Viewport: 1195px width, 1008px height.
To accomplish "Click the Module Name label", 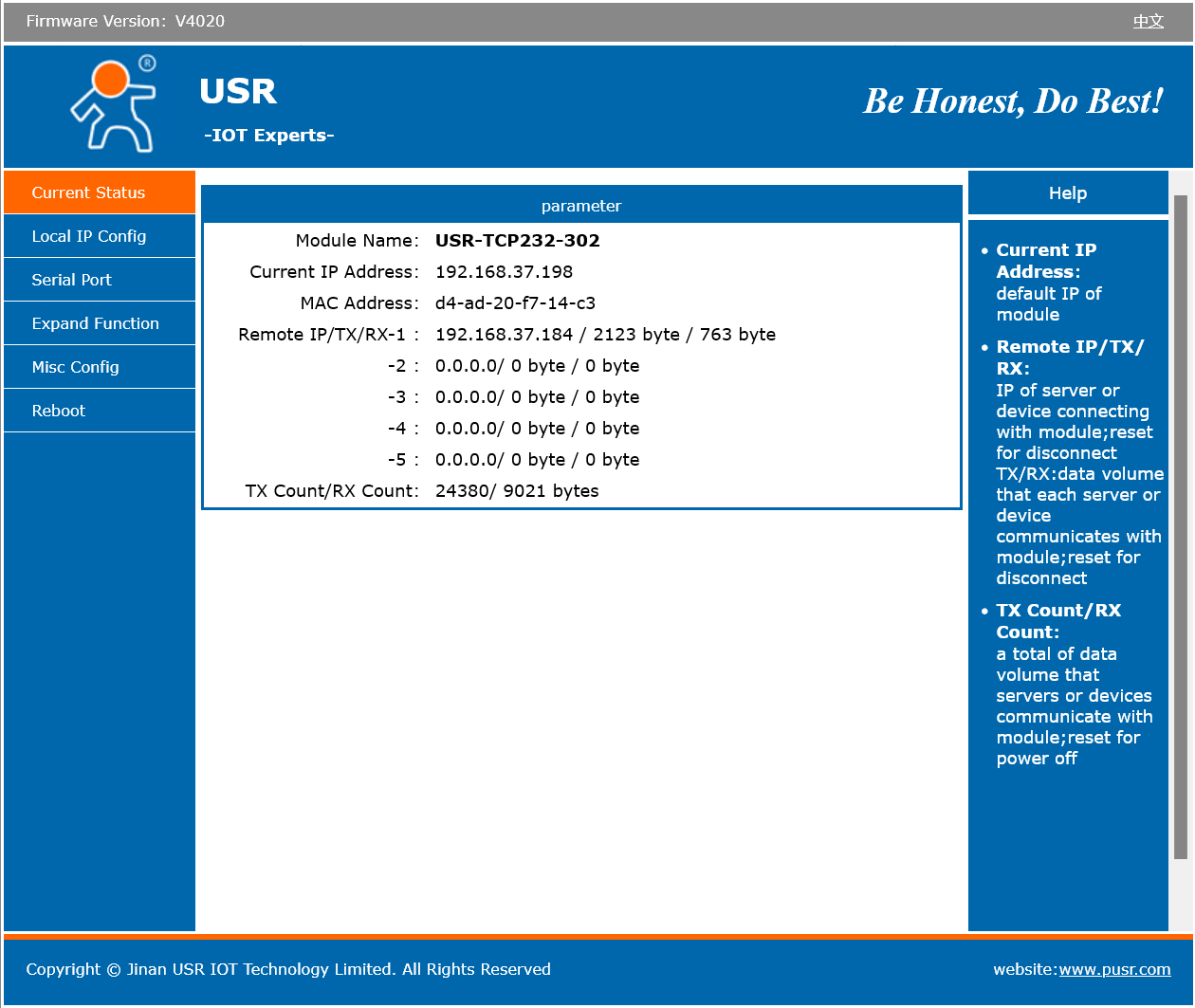I will click(x=357, y=240).
